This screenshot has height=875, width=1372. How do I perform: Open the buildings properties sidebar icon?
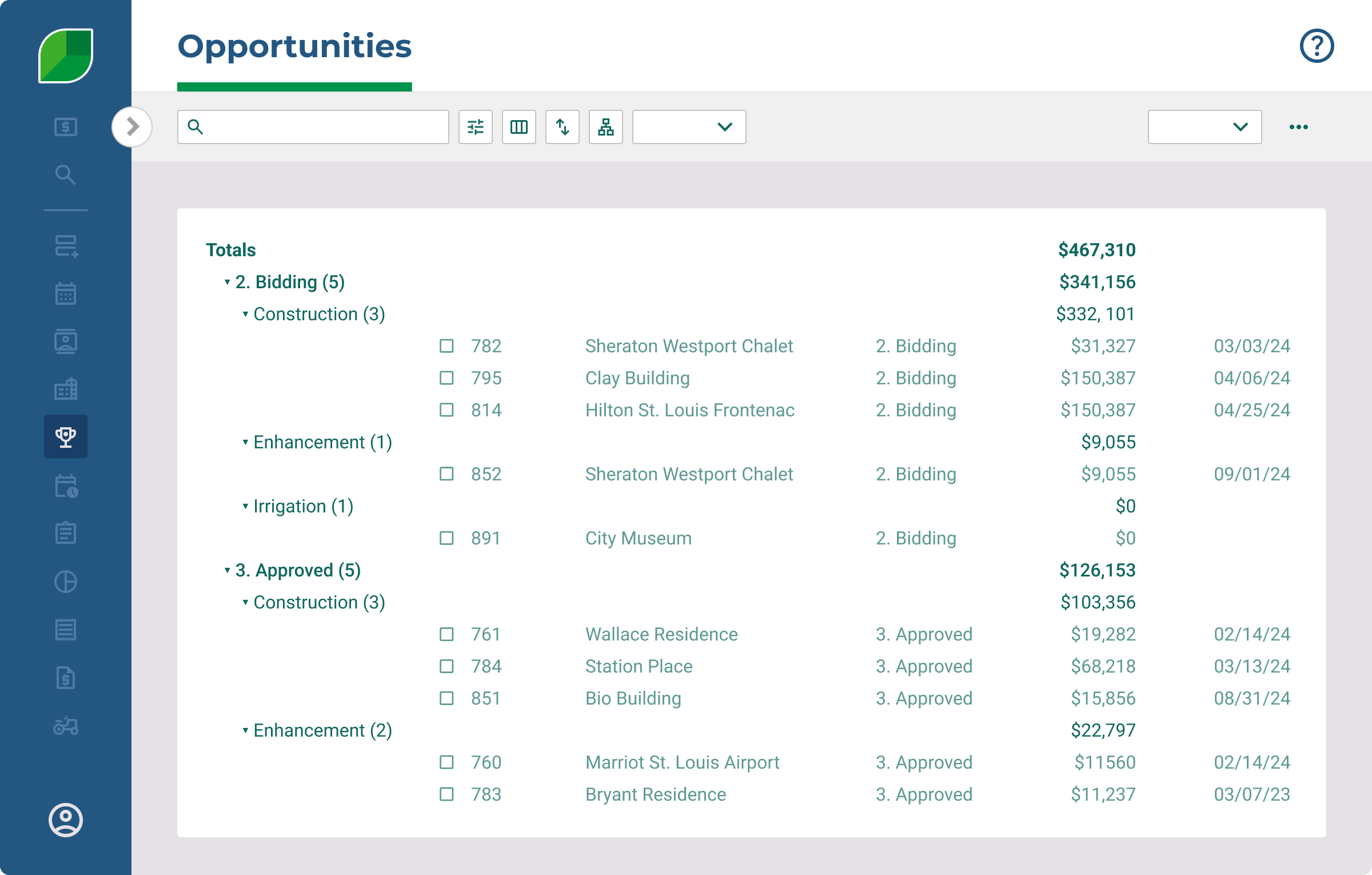pos(66,389)
